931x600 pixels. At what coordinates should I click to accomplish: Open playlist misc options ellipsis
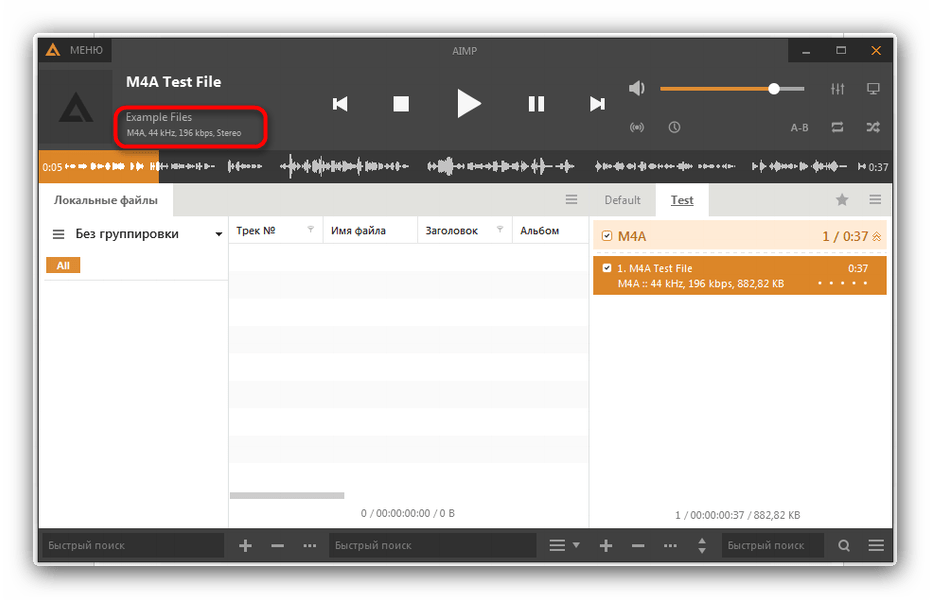click(x=670, y=545)
